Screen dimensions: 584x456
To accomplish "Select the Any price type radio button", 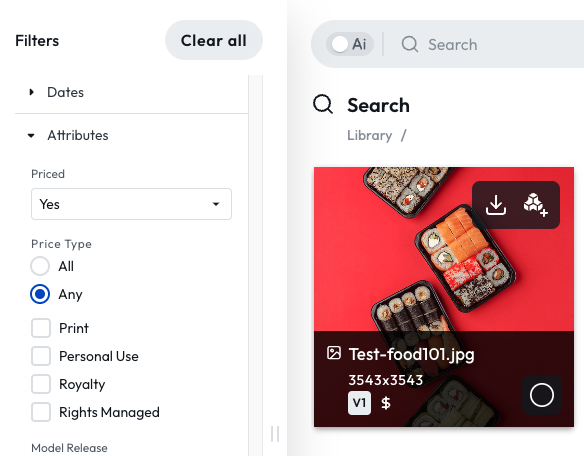I will (x=40, y=294).
